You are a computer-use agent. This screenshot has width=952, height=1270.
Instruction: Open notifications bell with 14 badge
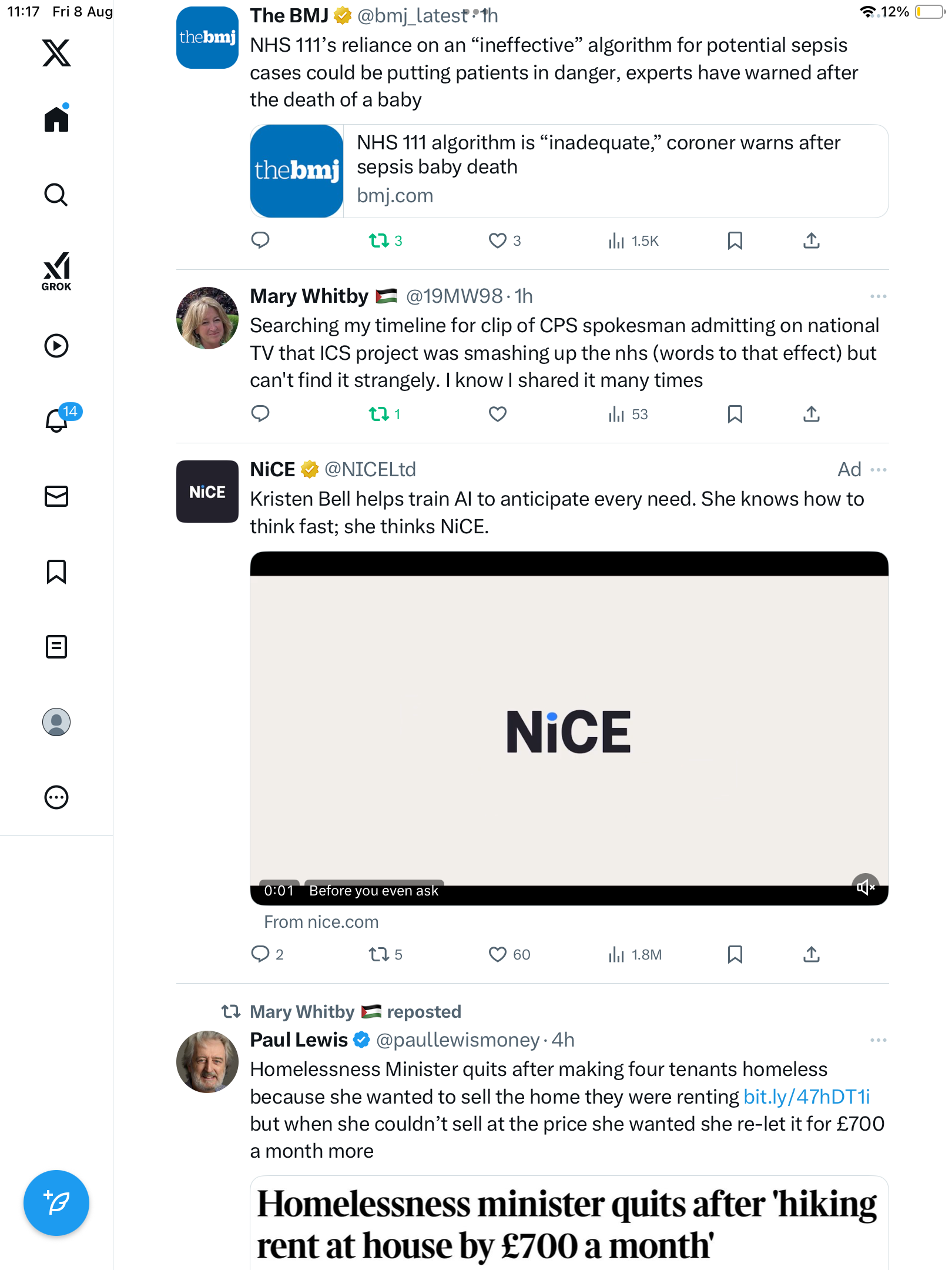click(57, 420)
